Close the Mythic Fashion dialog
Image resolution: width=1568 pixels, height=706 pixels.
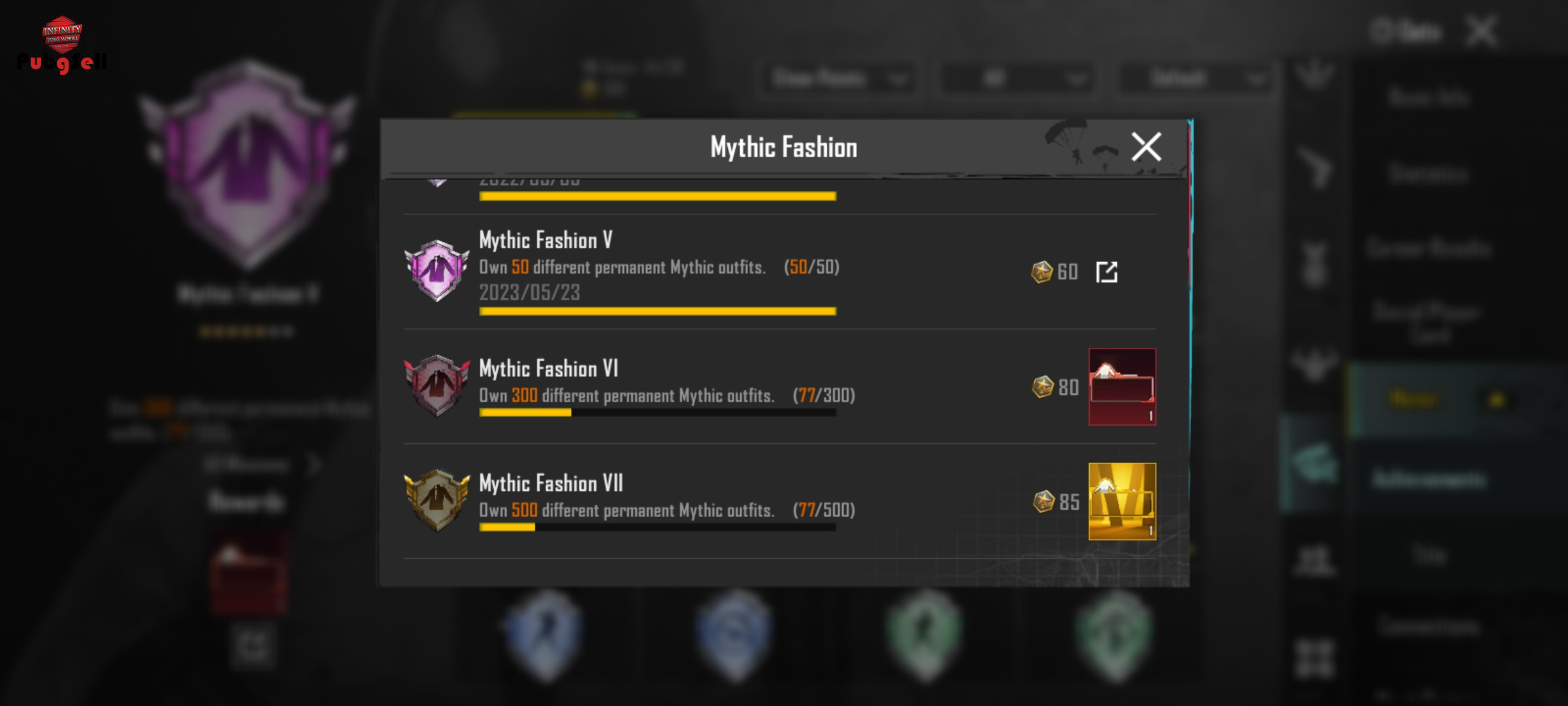click(1147, 146)
